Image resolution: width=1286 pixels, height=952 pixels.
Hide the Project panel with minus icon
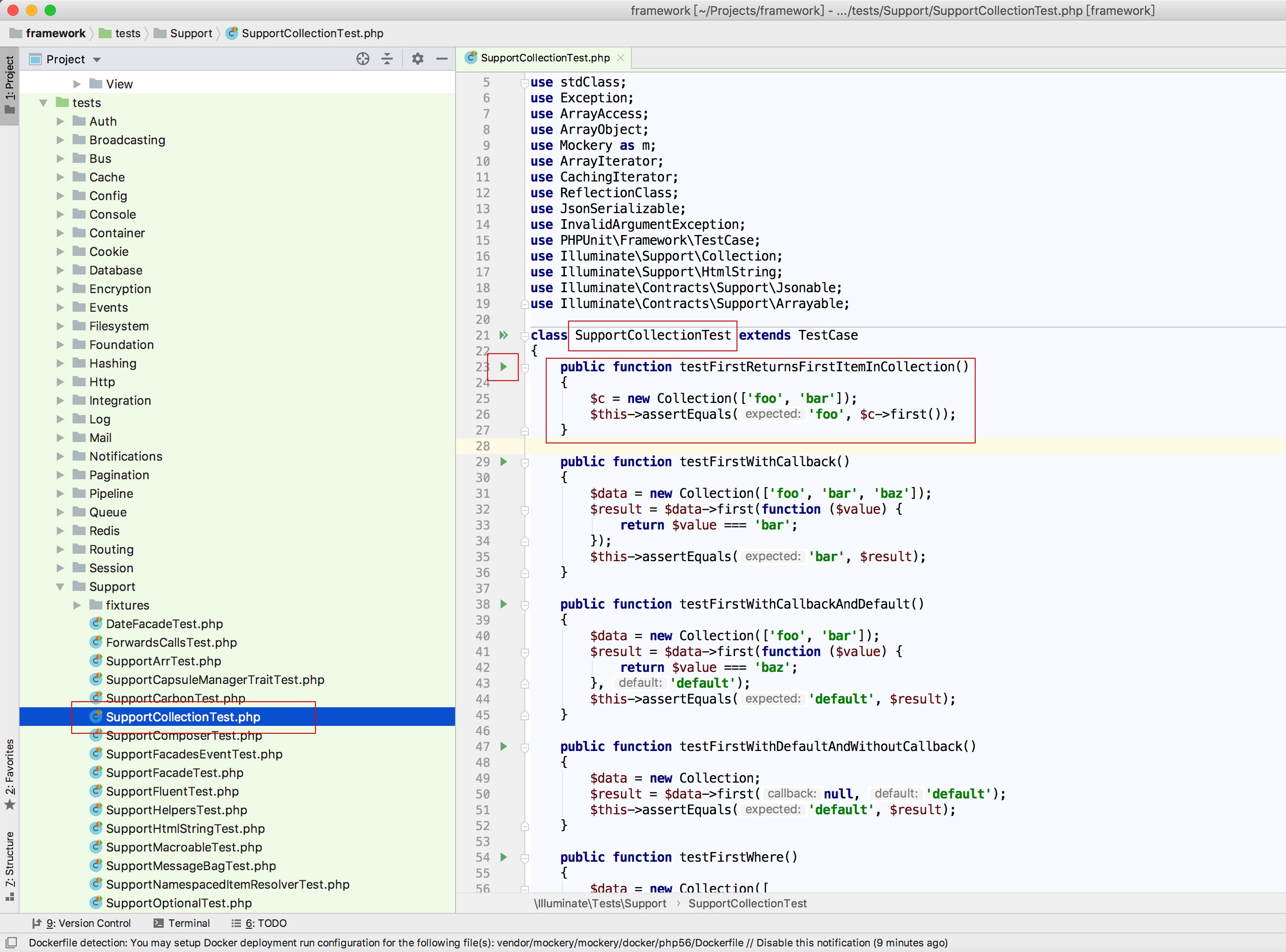(442, 59)
